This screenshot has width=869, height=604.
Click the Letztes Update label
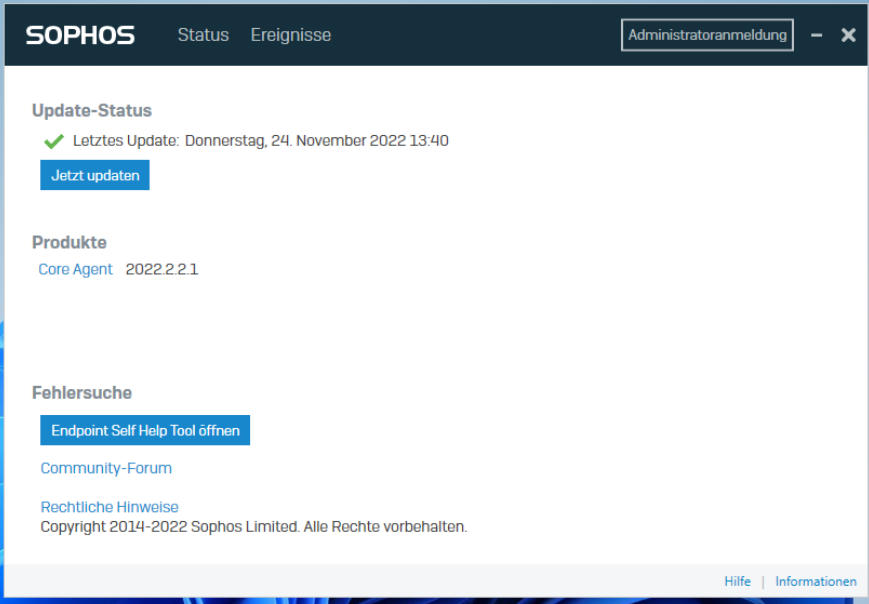tap(126, 141)
